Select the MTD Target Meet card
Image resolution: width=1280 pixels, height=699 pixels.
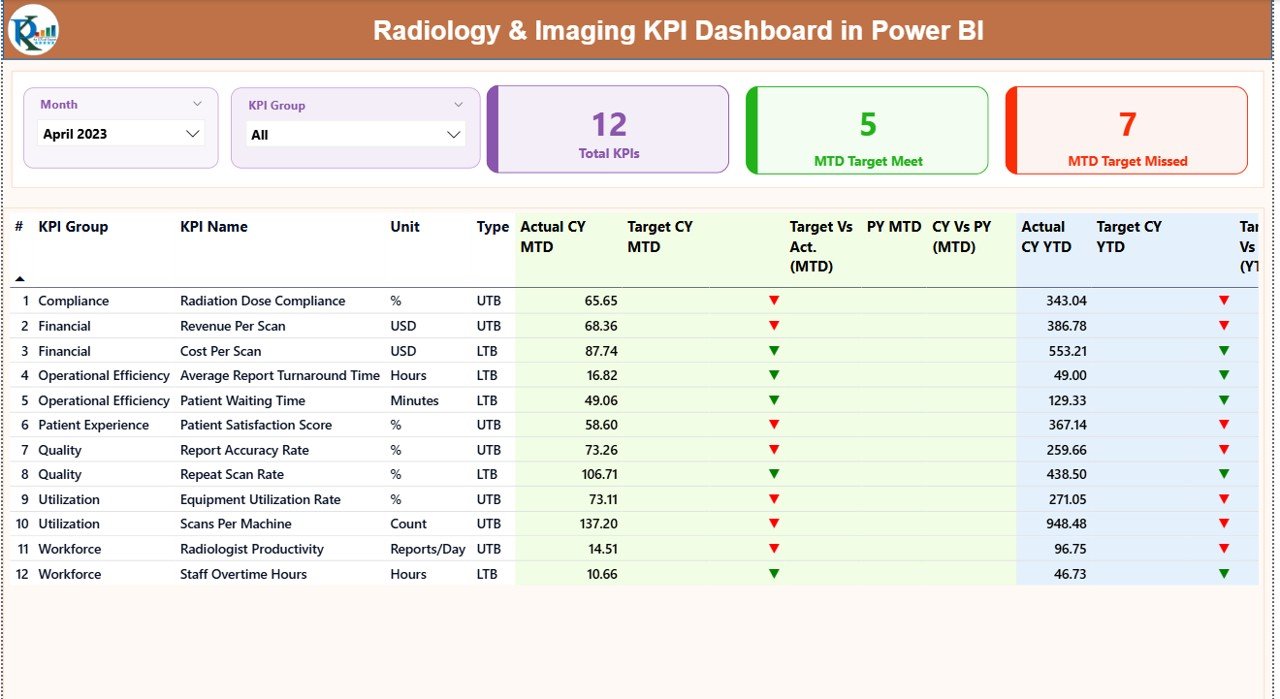point(866,130)
